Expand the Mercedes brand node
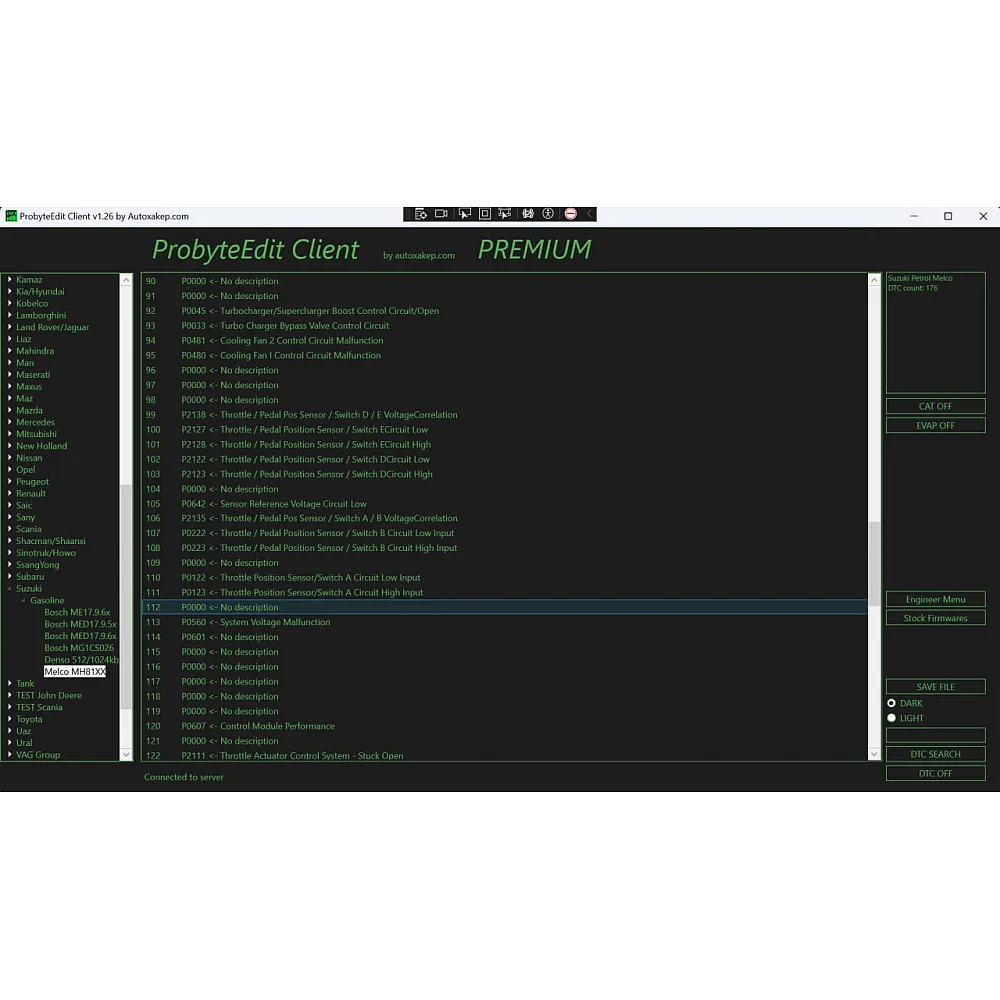 [x=10, y=422]
